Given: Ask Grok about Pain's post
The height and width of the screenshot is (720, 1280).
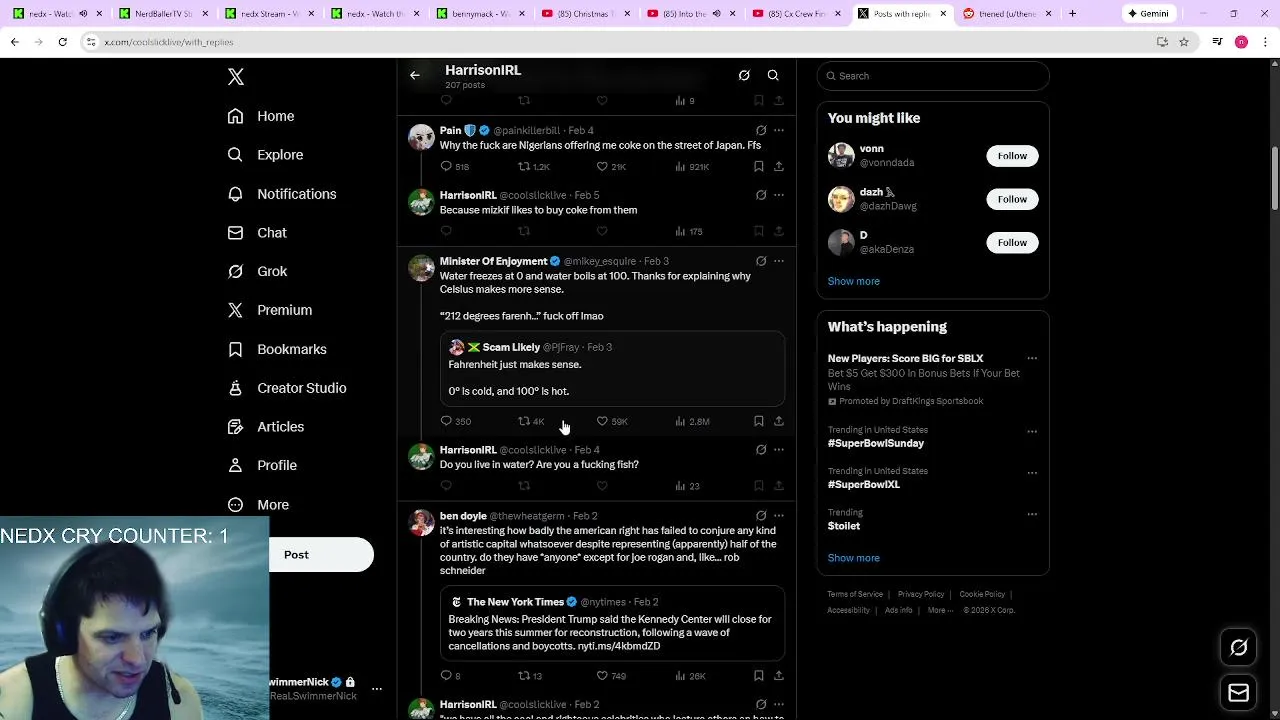Looking at the screenshot, I should [x=761, y=130].
